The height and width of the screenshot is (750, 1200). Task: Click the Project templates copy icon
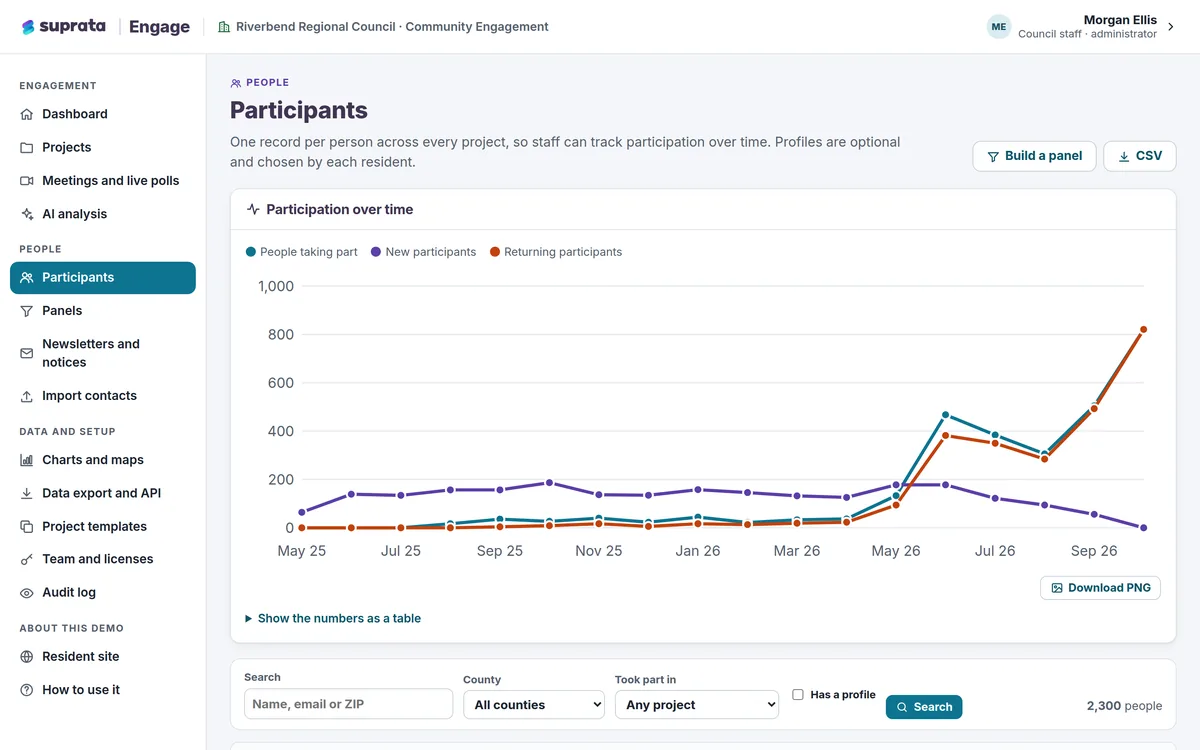point(27,526)
